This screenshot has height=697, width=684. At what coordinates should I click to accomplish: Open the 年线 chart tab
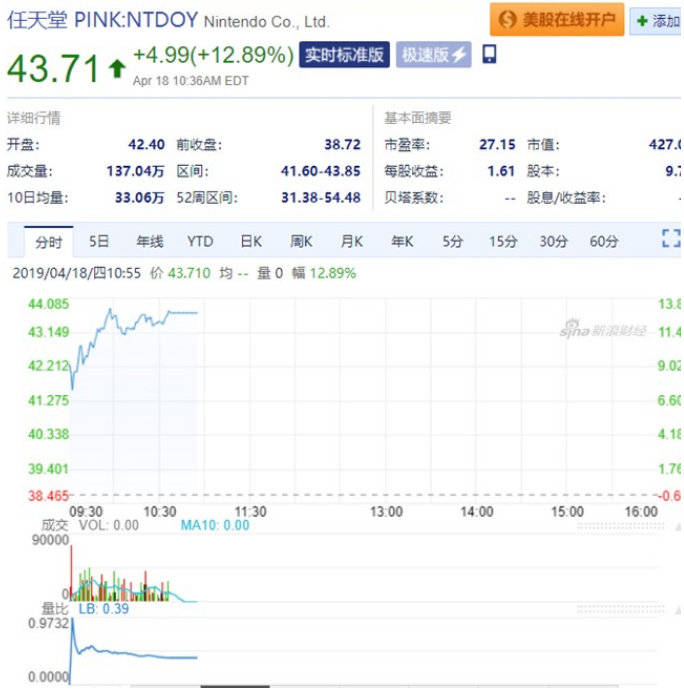click(150, 241)
